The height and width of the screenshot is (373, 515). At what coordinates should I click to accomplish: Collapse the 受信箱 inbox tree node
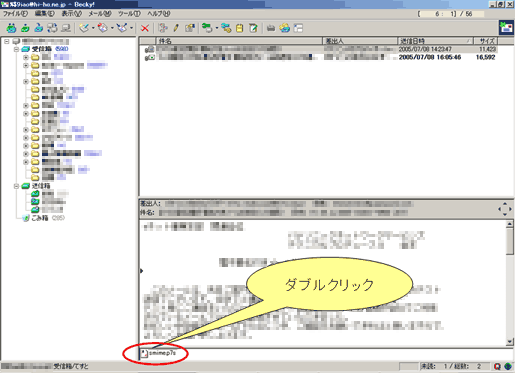coord(16,49)
